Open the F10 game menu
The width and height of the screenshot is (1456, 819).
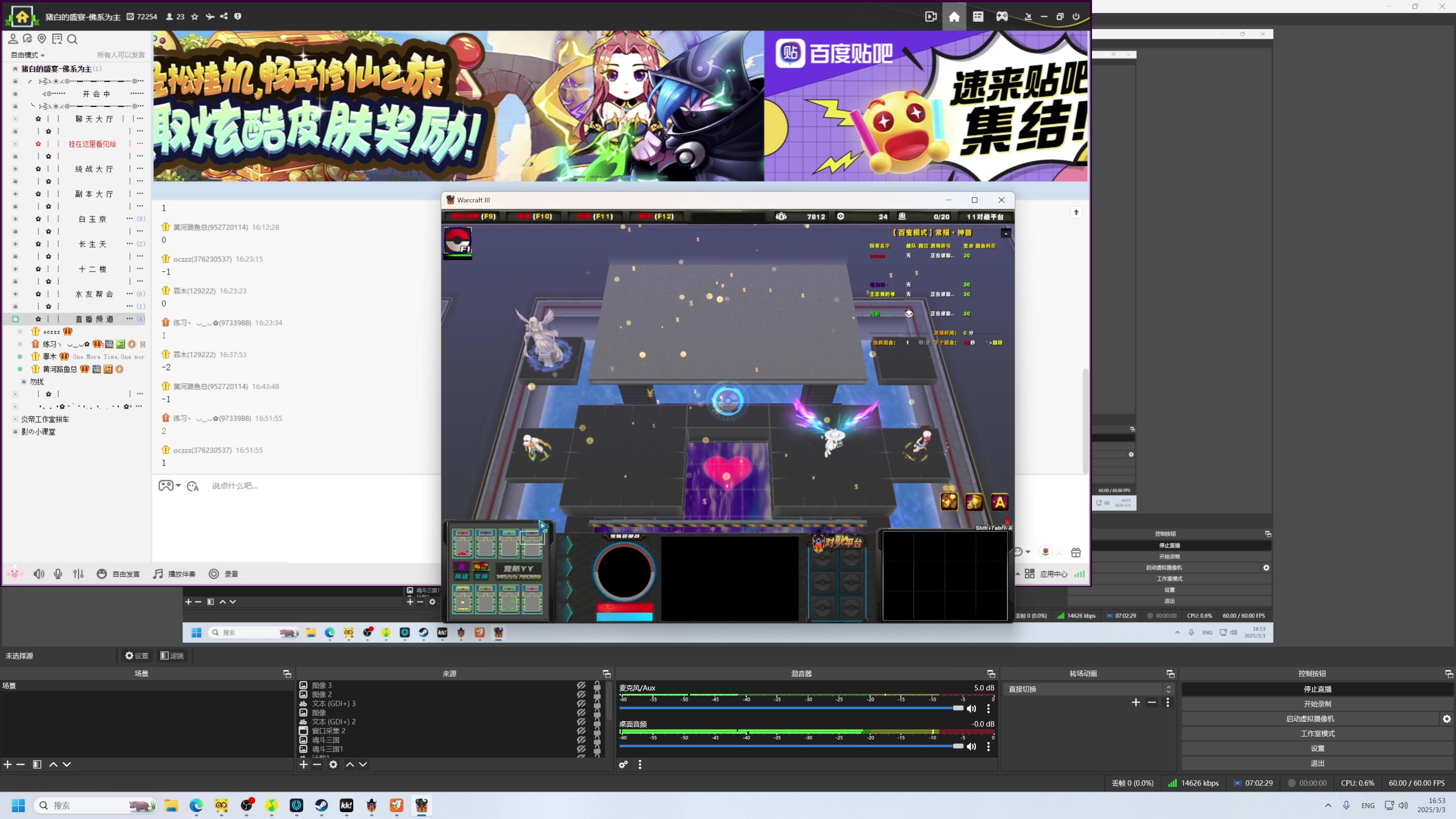535,216
